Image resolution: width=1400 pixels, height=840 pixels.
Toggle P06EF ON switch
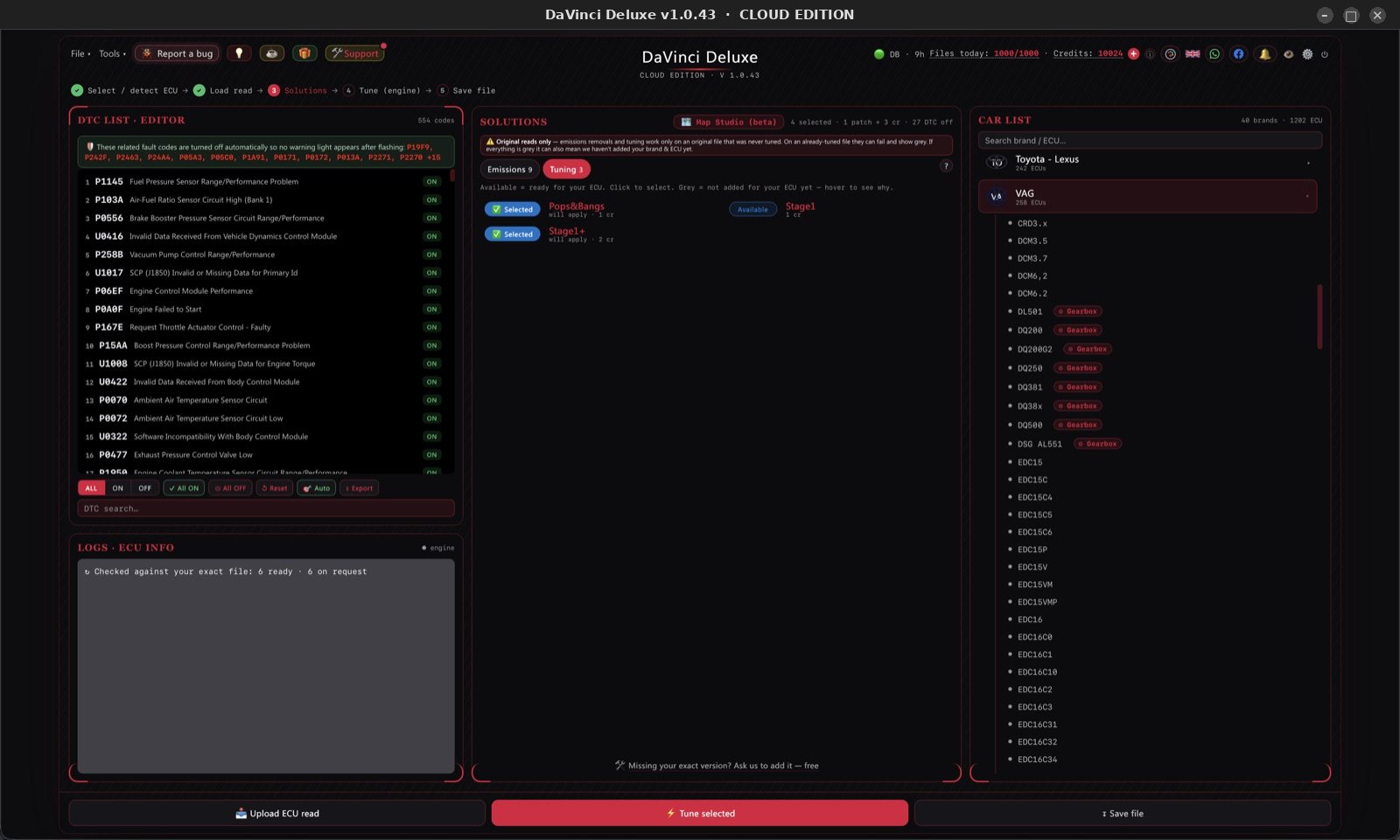(431, 291)
